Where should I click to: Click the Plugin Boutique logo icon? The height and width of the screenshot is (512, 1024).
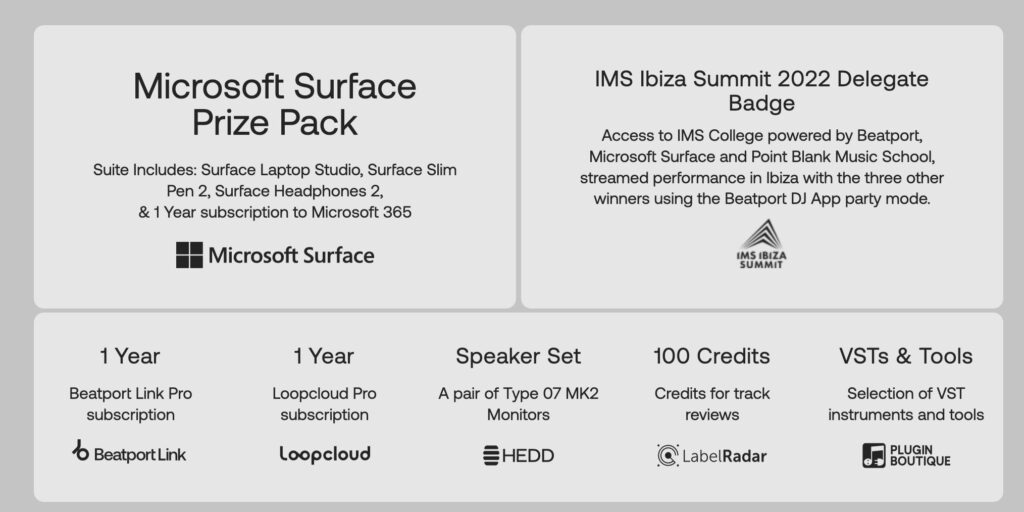[874, 456]
